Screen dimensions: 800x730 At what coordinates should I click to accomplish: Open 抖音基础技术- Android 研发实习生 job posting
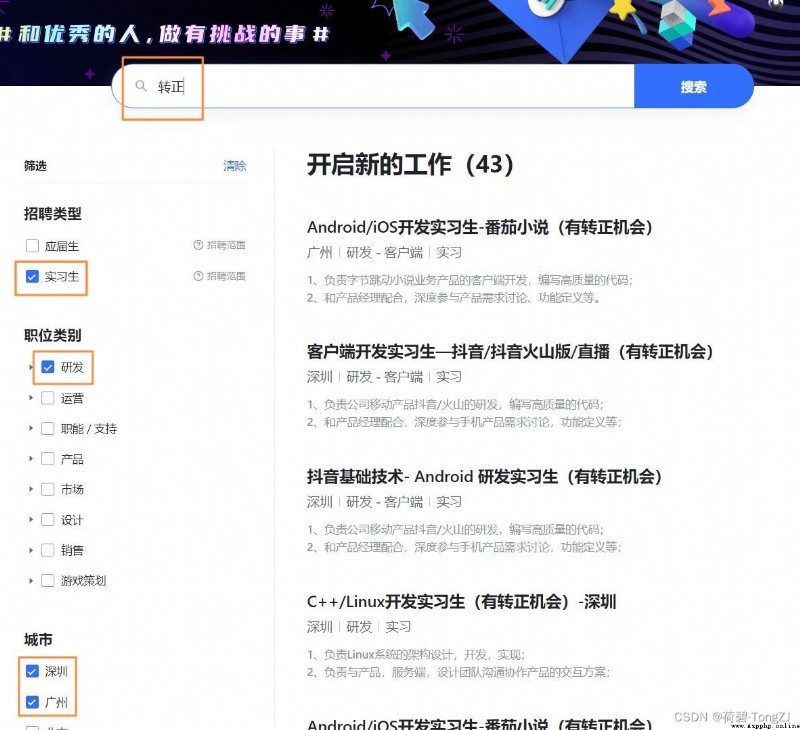[x=484, y=476]
